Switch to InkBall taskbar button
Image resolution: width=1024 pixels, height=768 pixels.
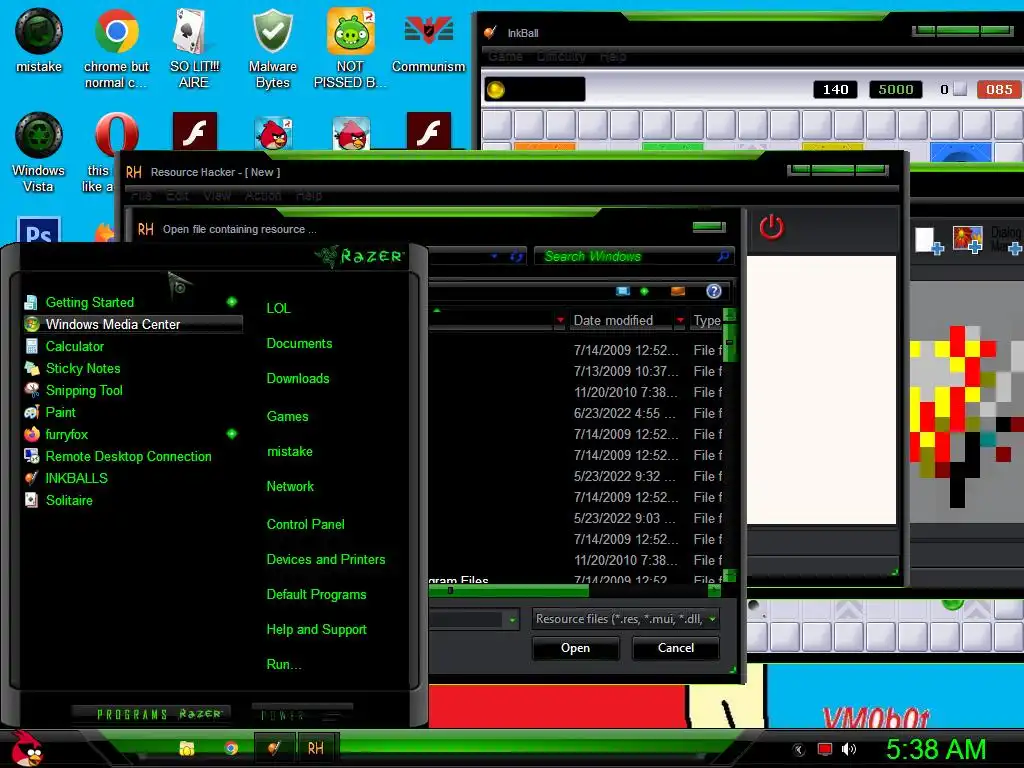click(x=274, y=748)
